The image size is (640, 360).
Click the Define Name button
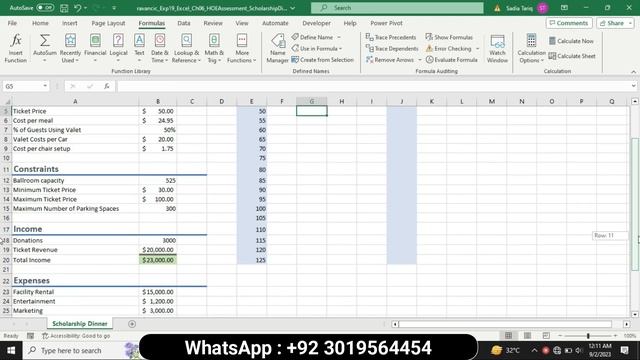[x=313, y=37]
